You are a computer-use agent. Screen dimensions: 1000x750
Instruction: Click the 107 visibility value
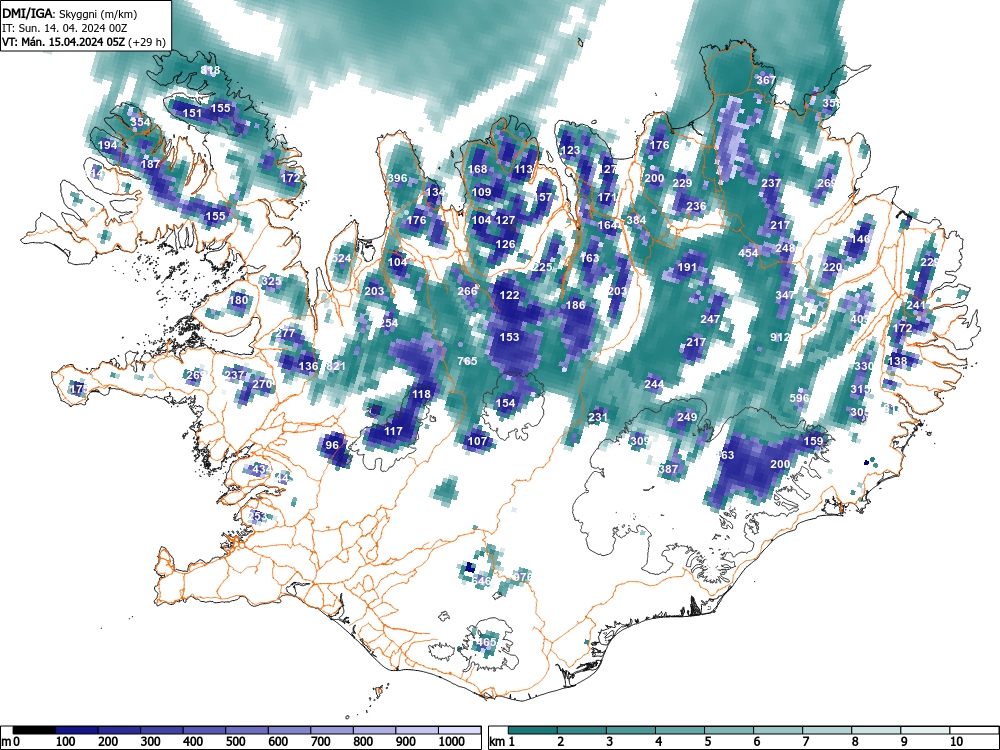pos(478,441)
